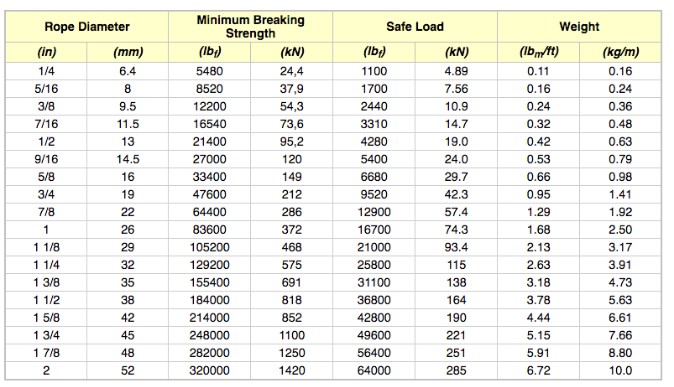
Task: Select the 852 kN value
Action: [291, 318]
